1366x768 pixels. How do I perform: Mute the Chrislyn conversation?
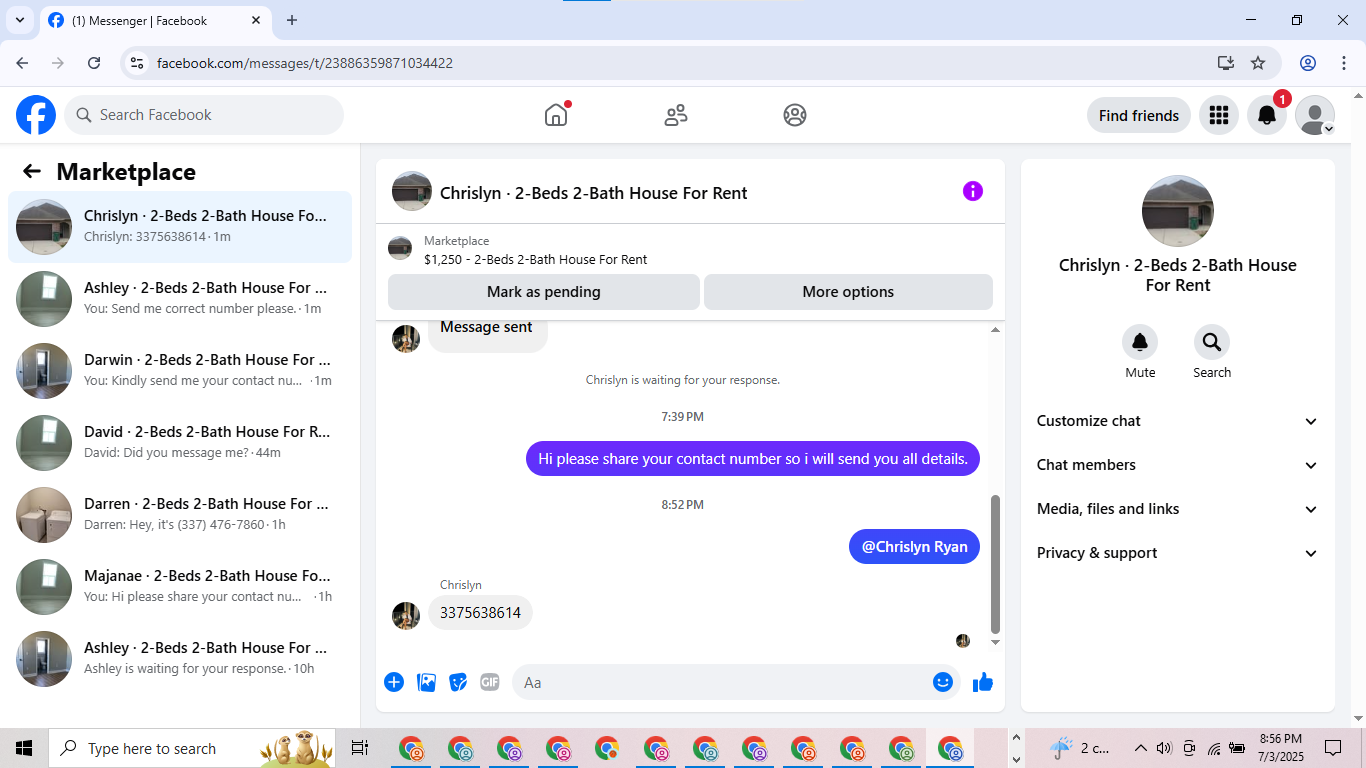[x=1140, y=342]
